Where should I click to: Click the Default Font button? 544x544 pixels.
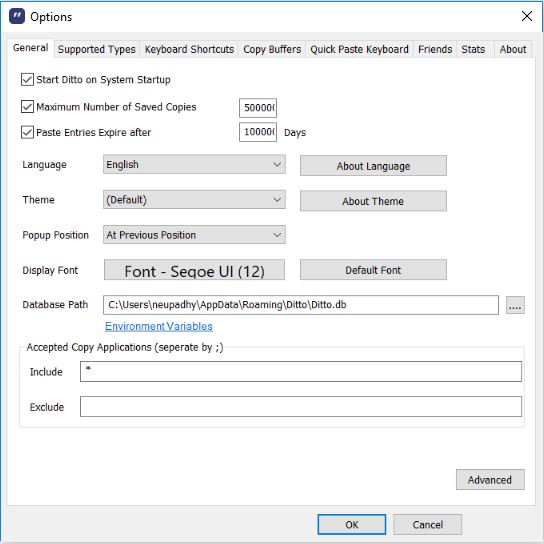373,270
